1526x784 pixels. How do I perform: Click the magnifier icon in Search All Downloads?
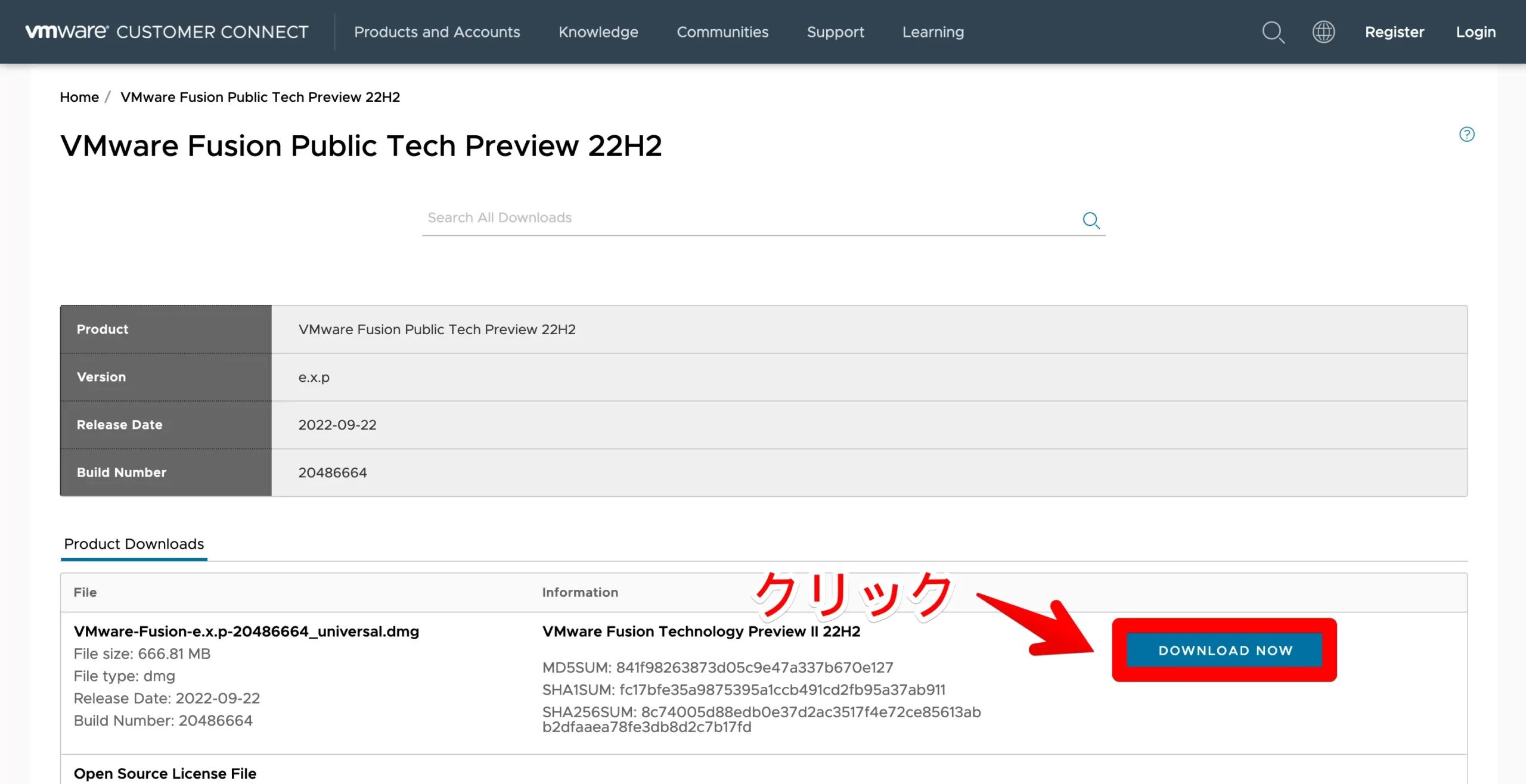pos(1091,220)
